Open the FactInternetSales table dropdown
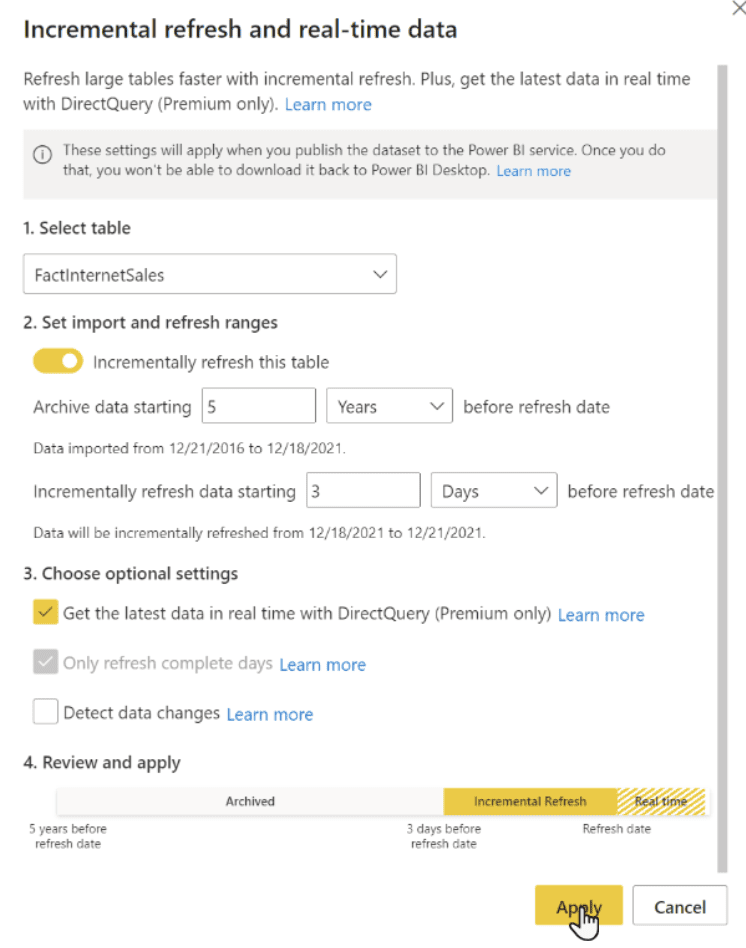 [210, 274]
